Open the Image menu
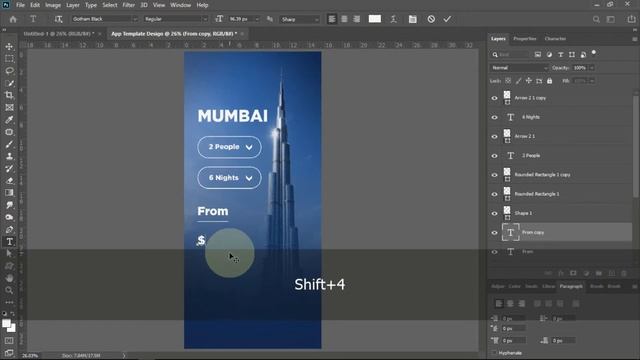Image resolution: width=640 pixels, height=360 pixels. coord(53,5)
